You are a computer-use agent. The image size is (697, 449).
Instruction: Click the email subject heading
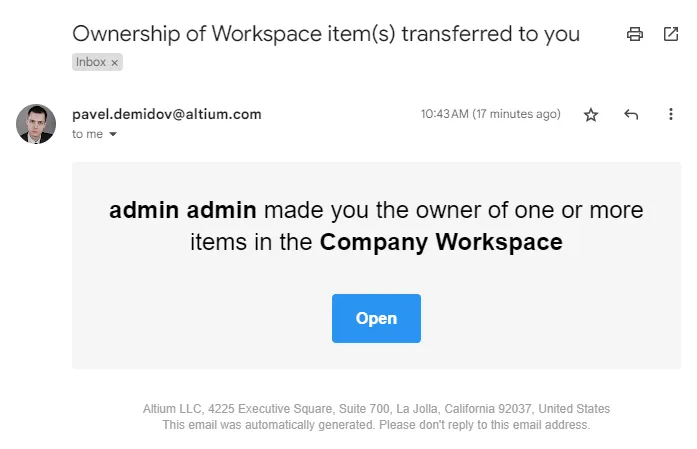coord(326,33)
